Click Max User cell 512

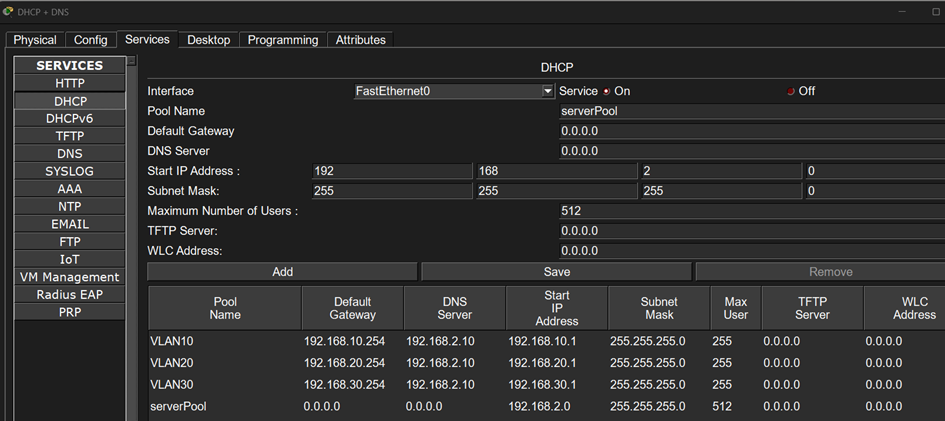(x=722, y=407)
